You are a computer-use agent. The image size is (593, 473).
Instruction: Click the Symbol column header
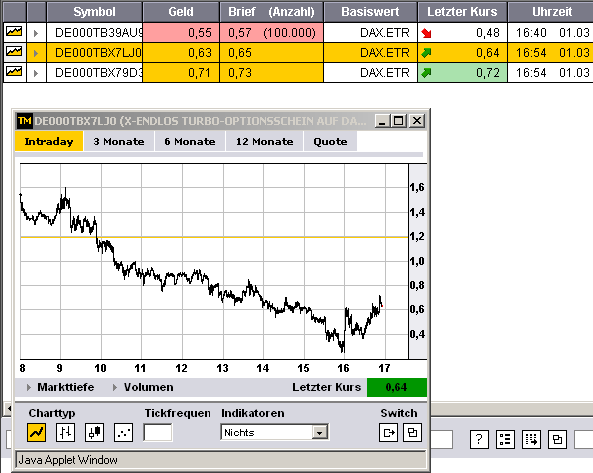tap(95, 12)
